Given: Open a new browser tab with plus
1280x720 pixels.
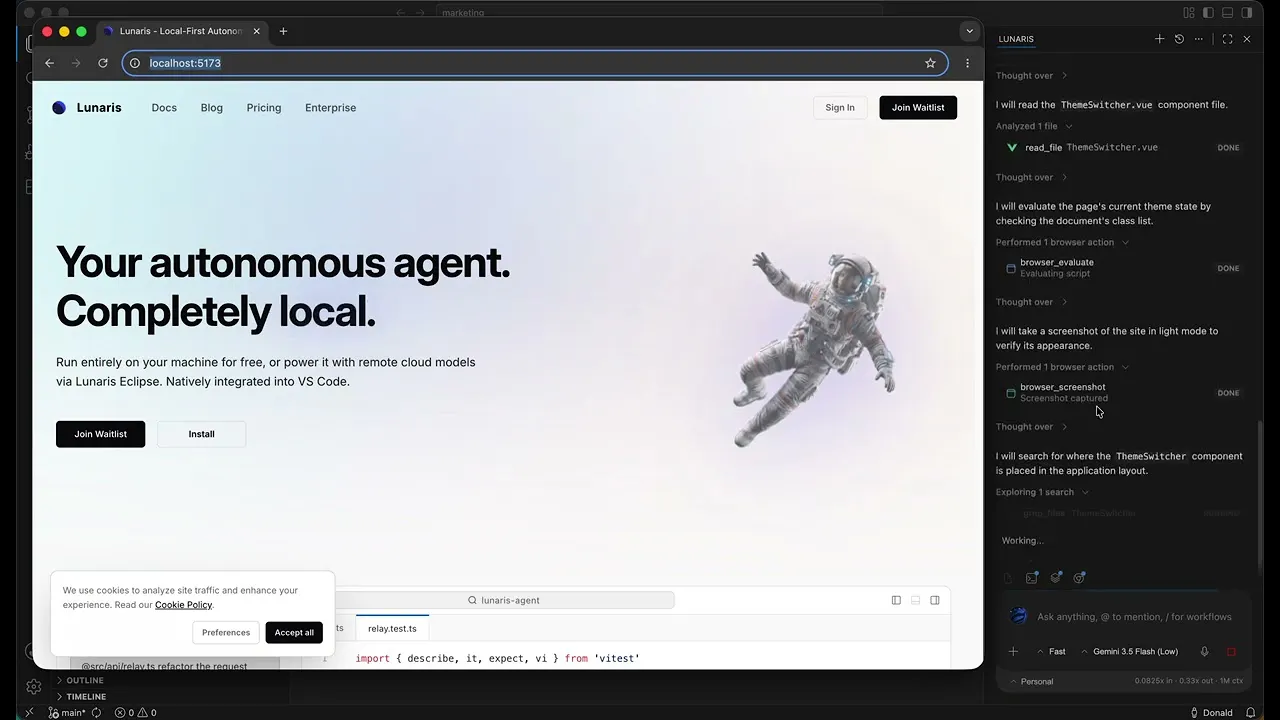Looking at the screenshot, I should (283, 31).
